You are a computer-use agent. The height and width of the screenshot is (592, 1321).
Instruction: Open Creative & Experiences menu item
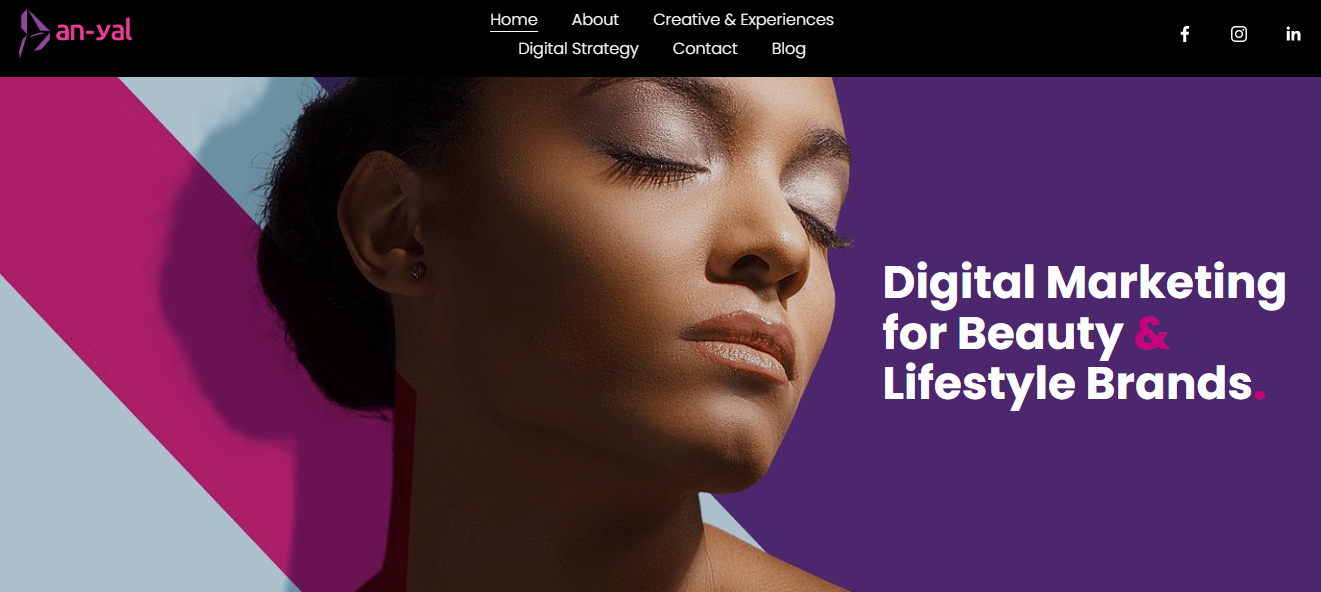(x=743, y=20)
